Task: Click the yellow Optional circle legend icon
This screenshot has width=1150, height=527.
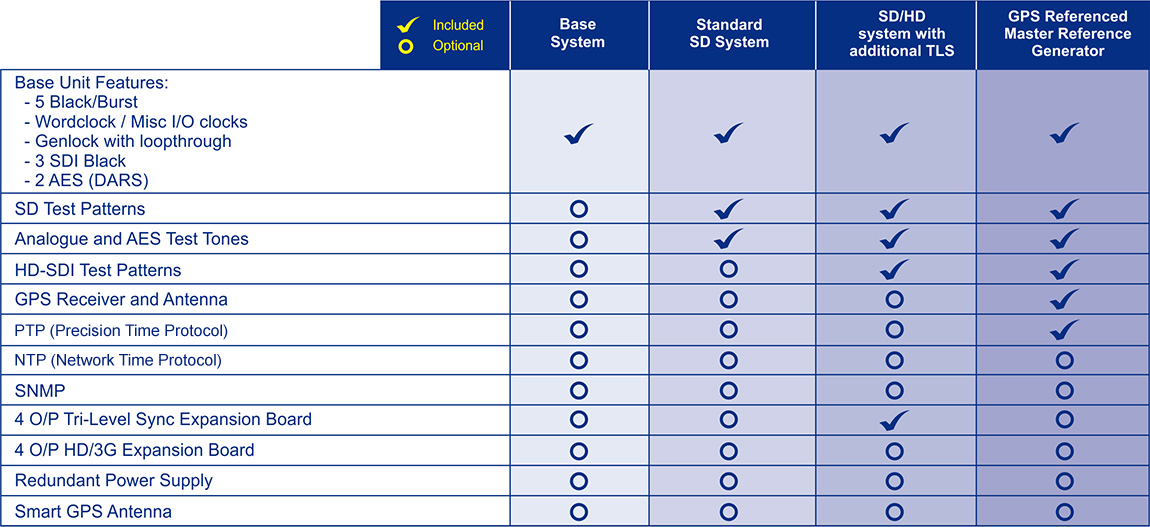Action: 403,46
